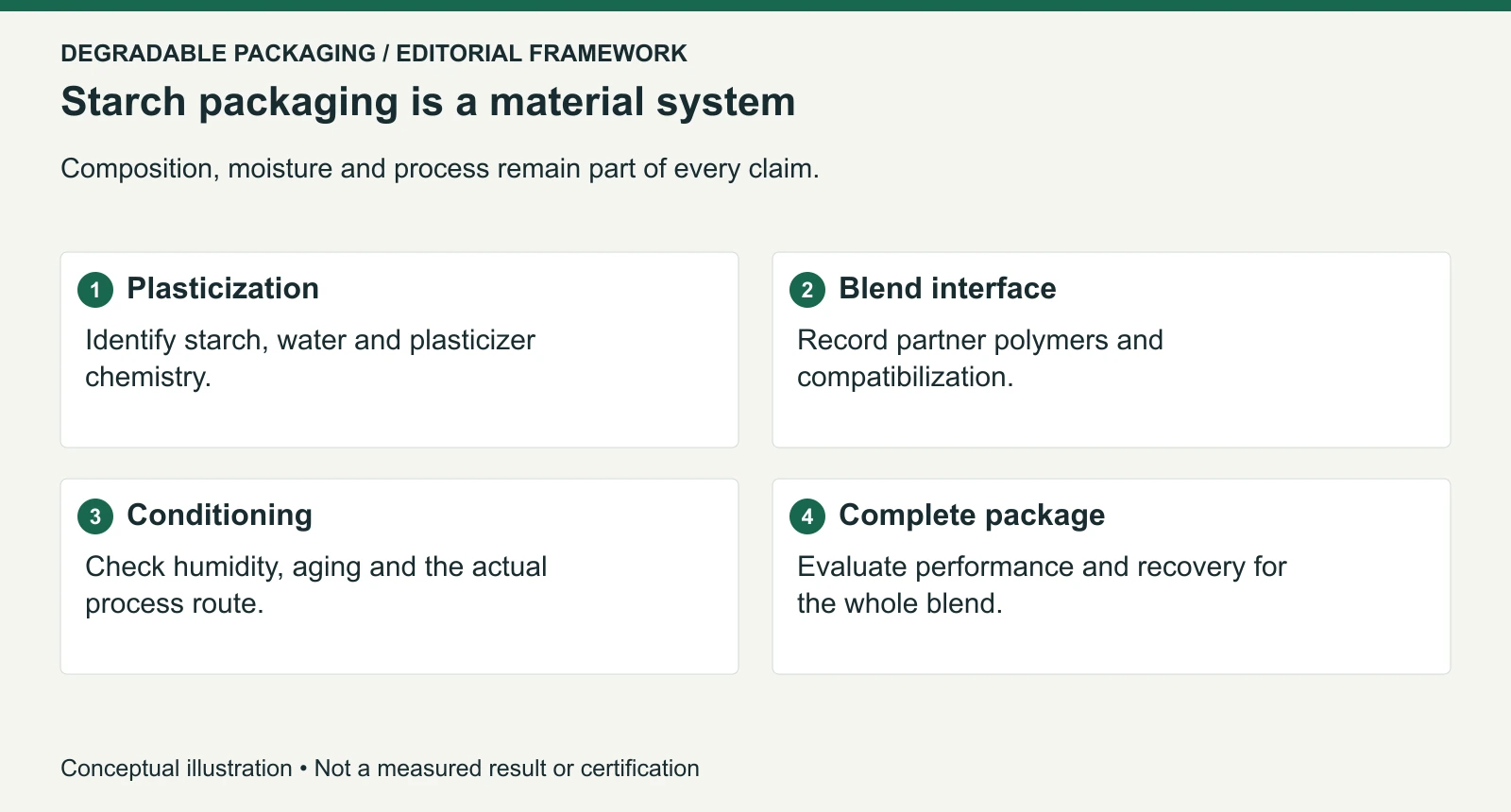
Task: Select the Conditioning card heading
Action: 220,516
